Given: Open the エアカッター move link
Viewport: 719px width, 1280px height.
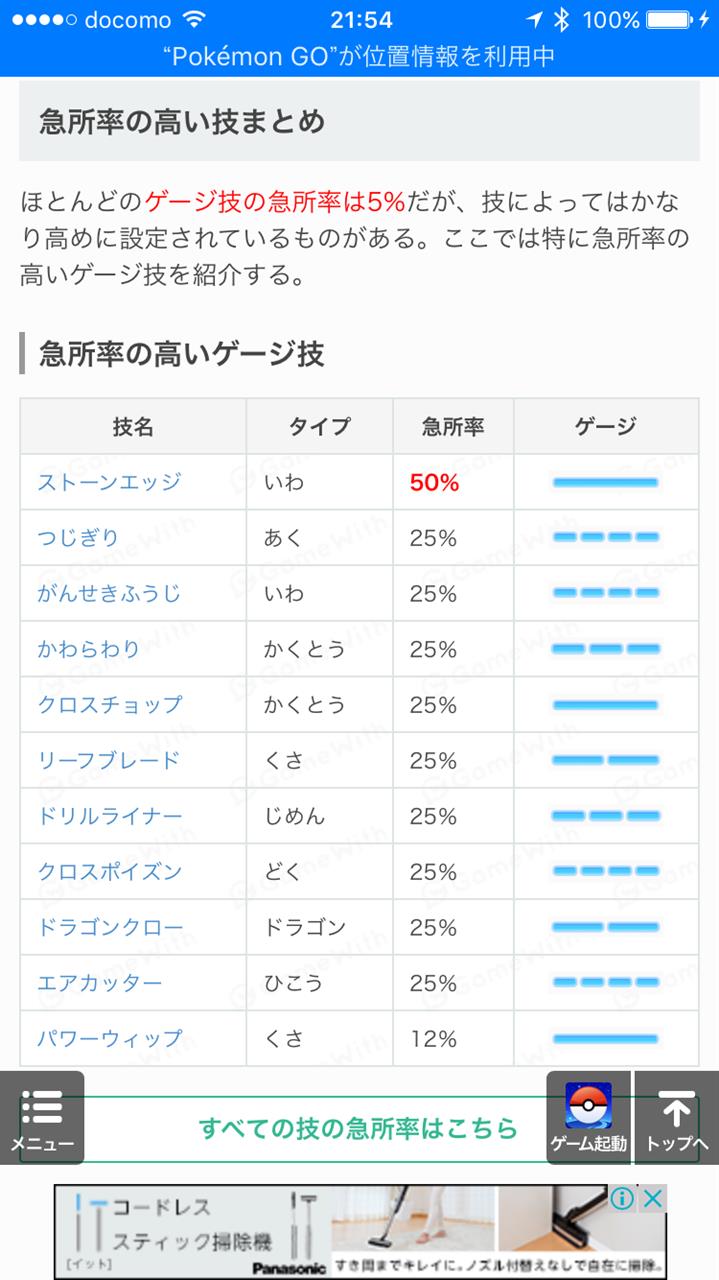Looking at the screenshot, I should (x=99, y=983).
